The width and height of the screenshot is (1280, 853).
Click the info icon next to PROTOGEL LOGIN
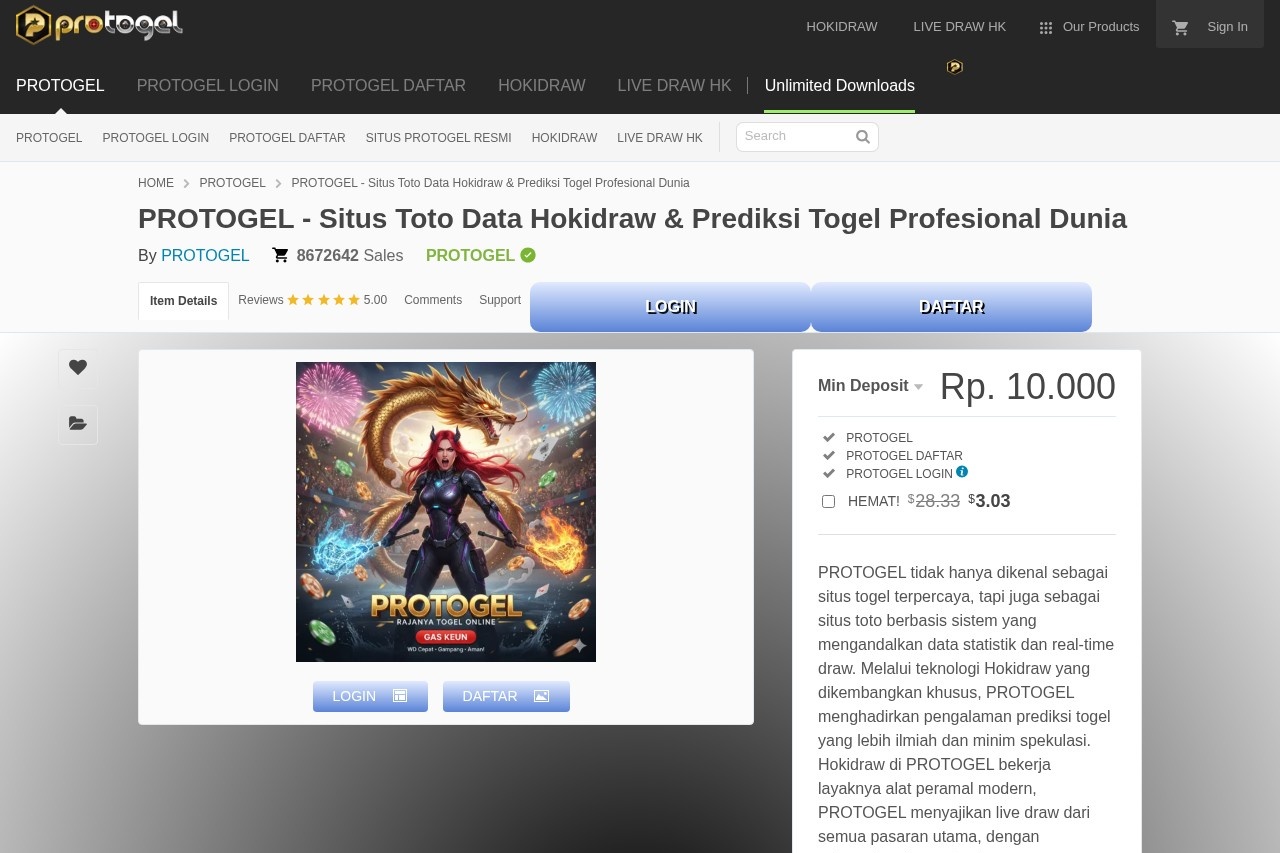[x=962, y=471]
